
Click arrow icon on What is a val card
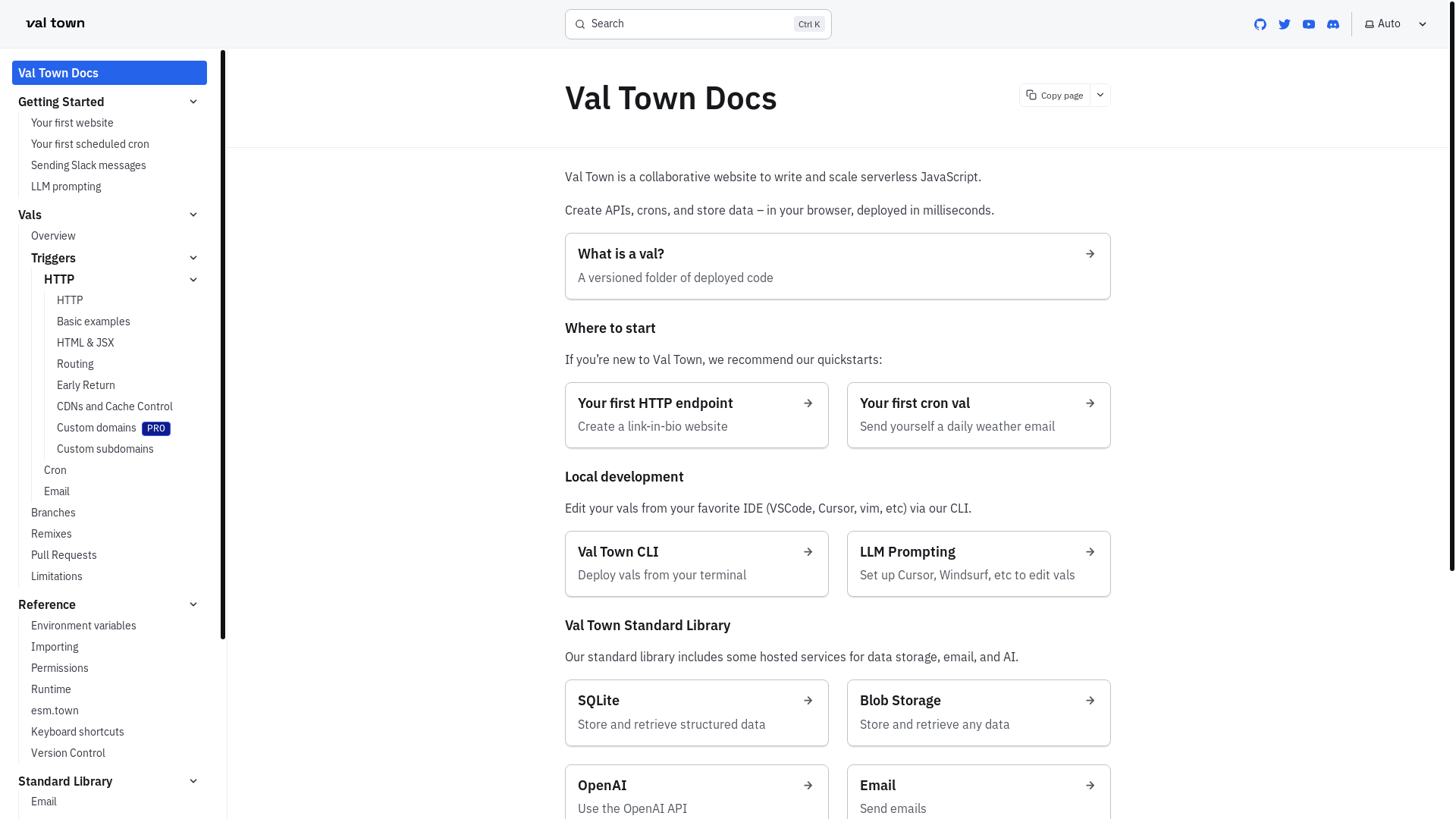1090,254
